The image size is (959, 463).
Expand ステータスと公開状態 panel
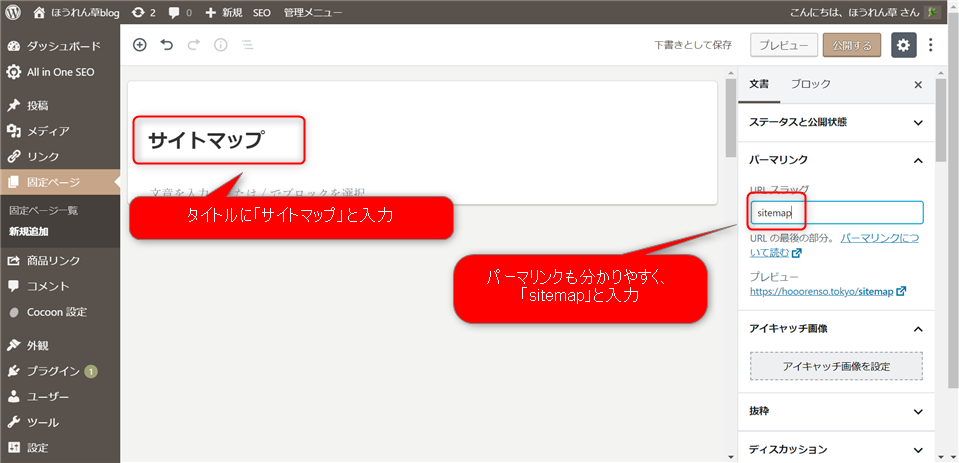pos(837,122)
